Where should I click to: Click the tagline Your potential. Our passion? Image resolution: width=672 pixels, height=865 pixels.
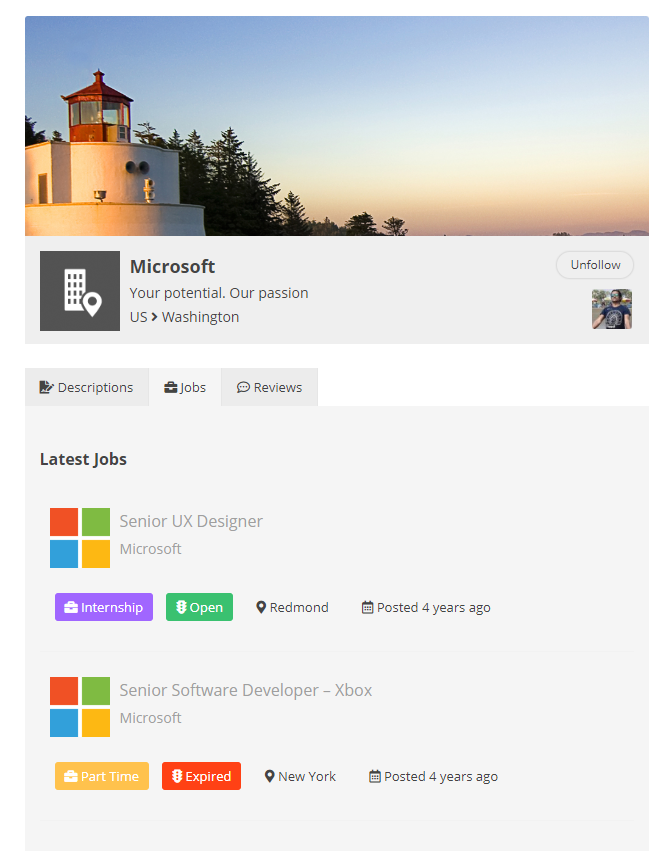click(219, 293)
